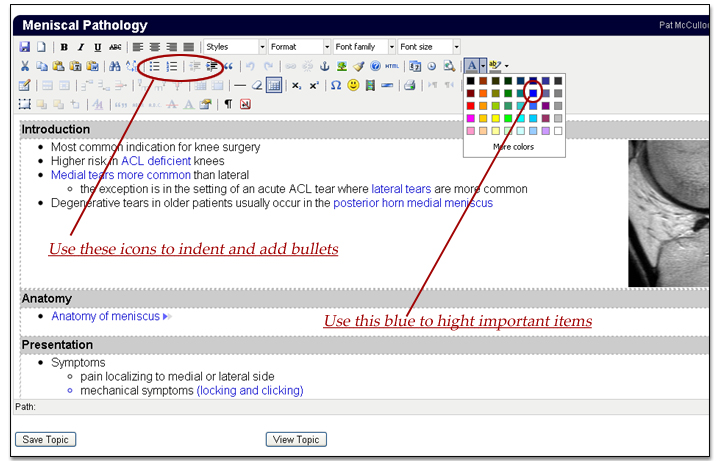The height and width of the screenshot is (461, 720).
Task: Toggle superscript formatting
Action: point(314,85)
